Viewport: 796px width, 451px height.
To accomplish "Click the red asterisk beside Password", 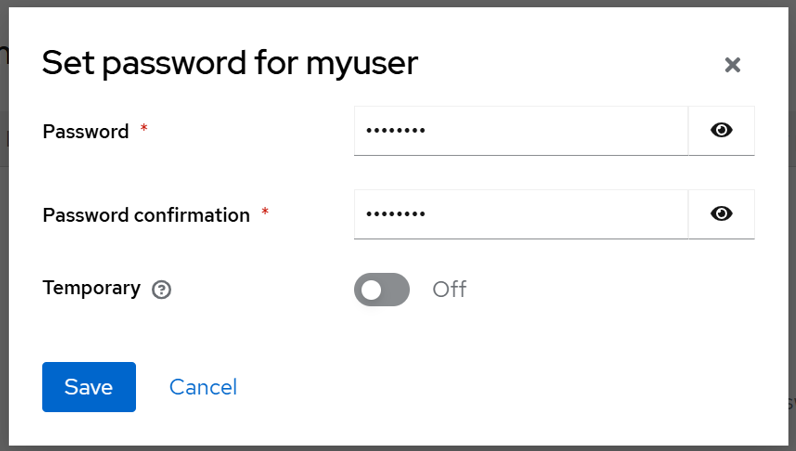I will (144, 129).
